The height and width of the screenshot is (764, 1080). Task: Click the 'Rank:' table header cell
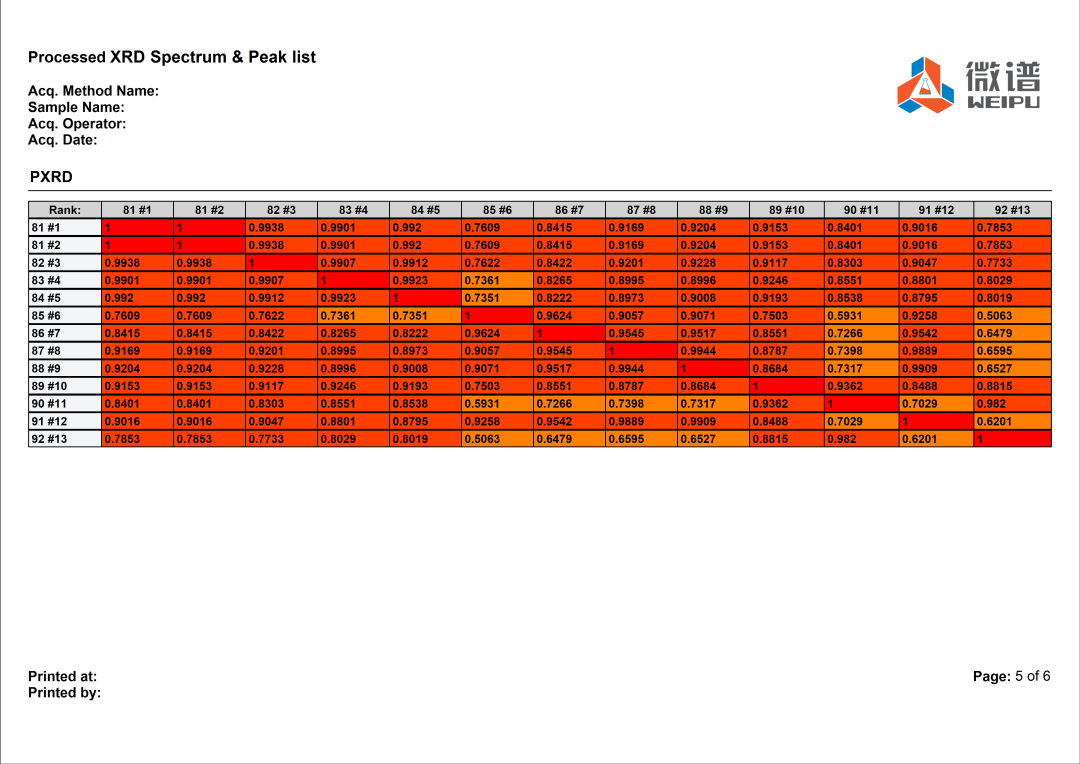pyautogui.click(x=65, y=210)
